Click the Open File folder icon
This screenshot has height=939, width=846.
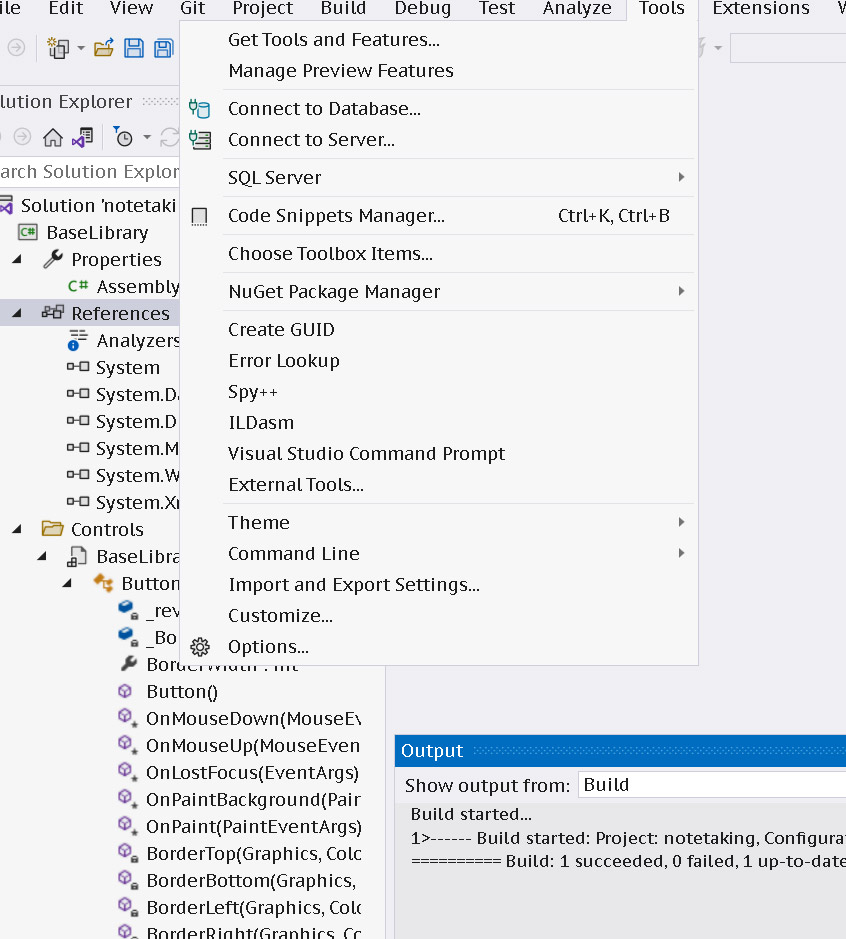[104, 48]
